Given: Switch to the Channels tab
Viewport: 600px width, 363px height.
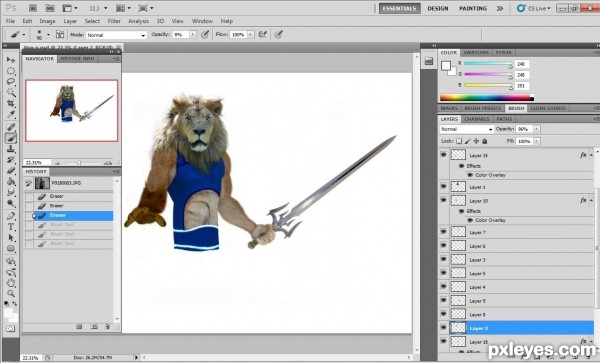Looking at the screenshot, I should click(476, 119).
